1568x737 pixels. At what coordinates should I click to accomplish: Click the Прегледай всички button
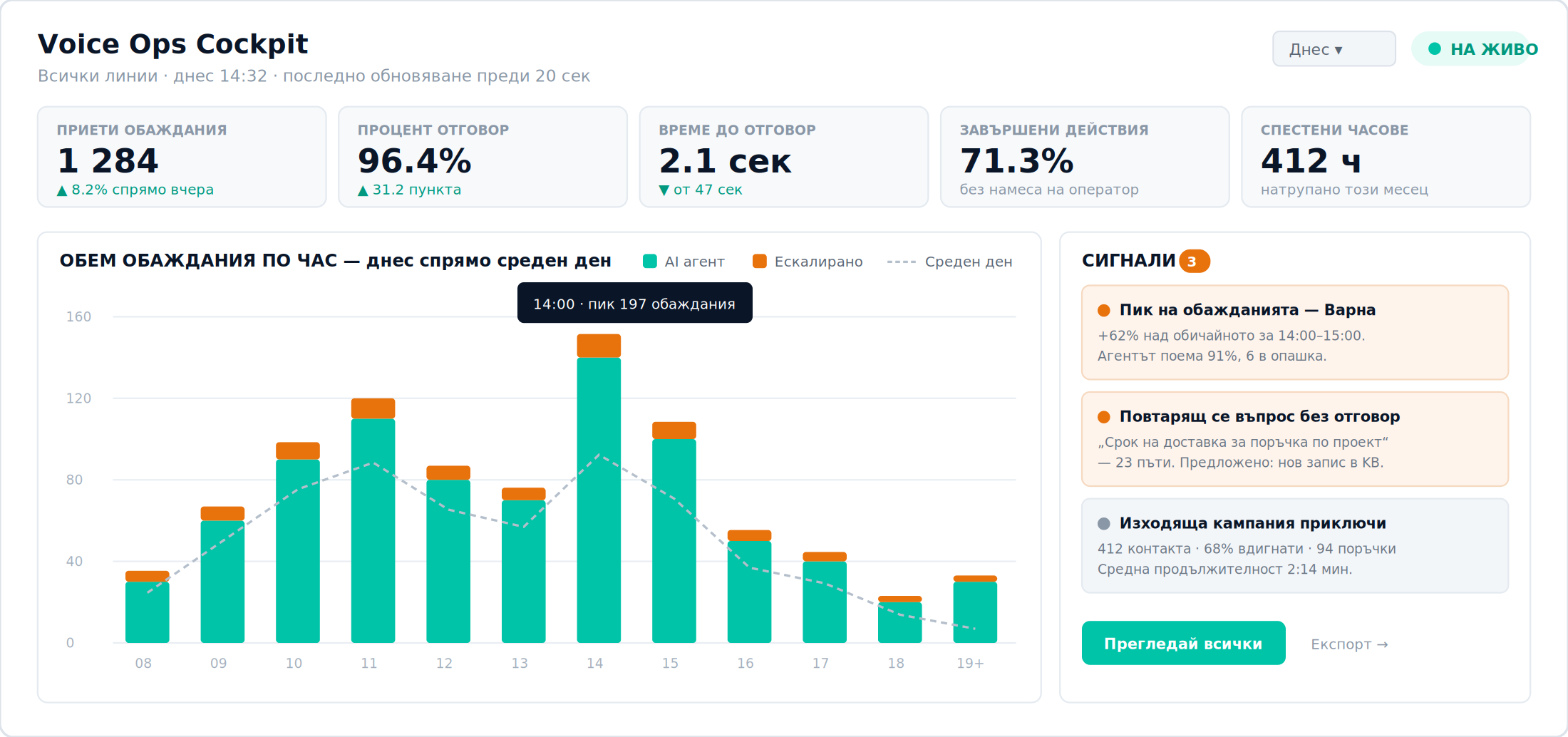[1183, 643]
